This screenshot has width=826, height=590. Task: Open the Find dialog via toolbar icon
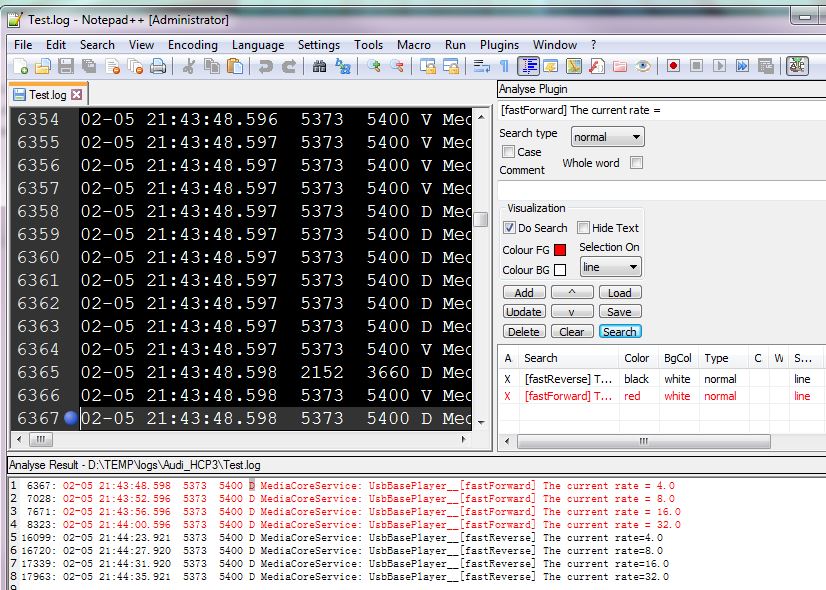[x=318, y=65]
